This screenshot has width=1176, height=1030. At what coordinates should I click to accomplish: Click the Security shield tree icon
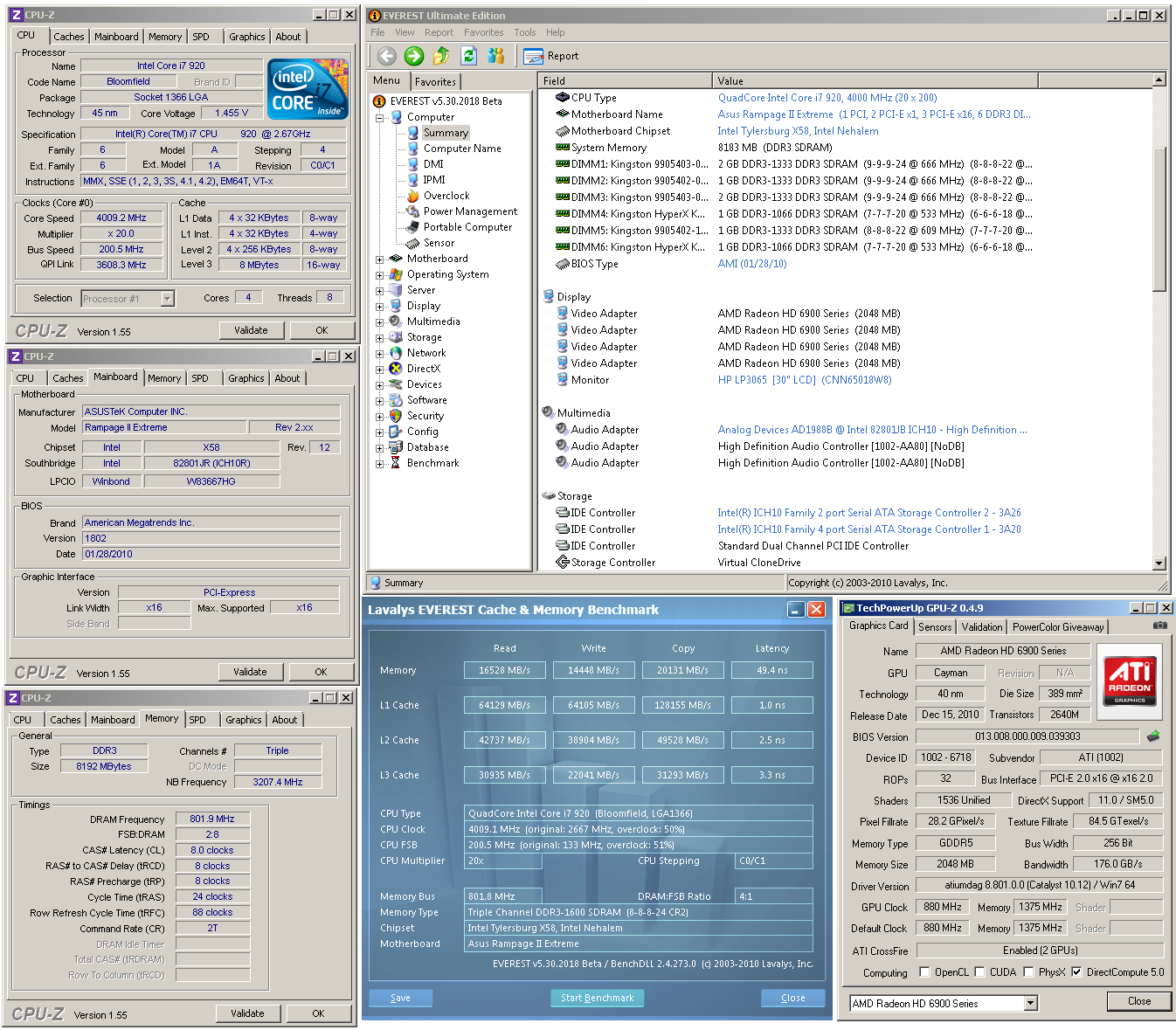[396, 416]
